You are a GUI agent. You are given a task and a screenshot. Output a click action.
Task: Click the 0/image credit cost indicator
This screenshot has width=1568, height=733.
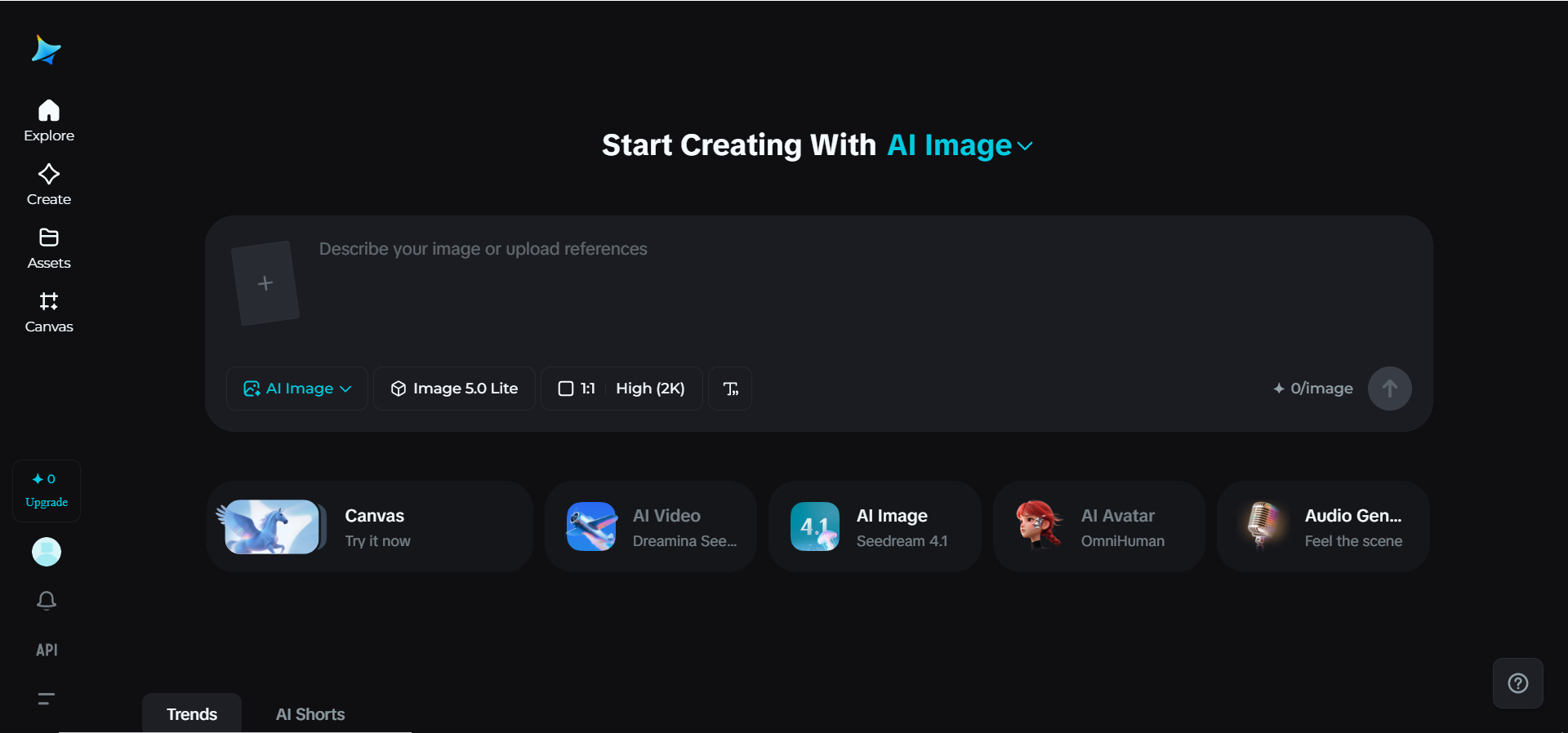tap(1313, 389)
